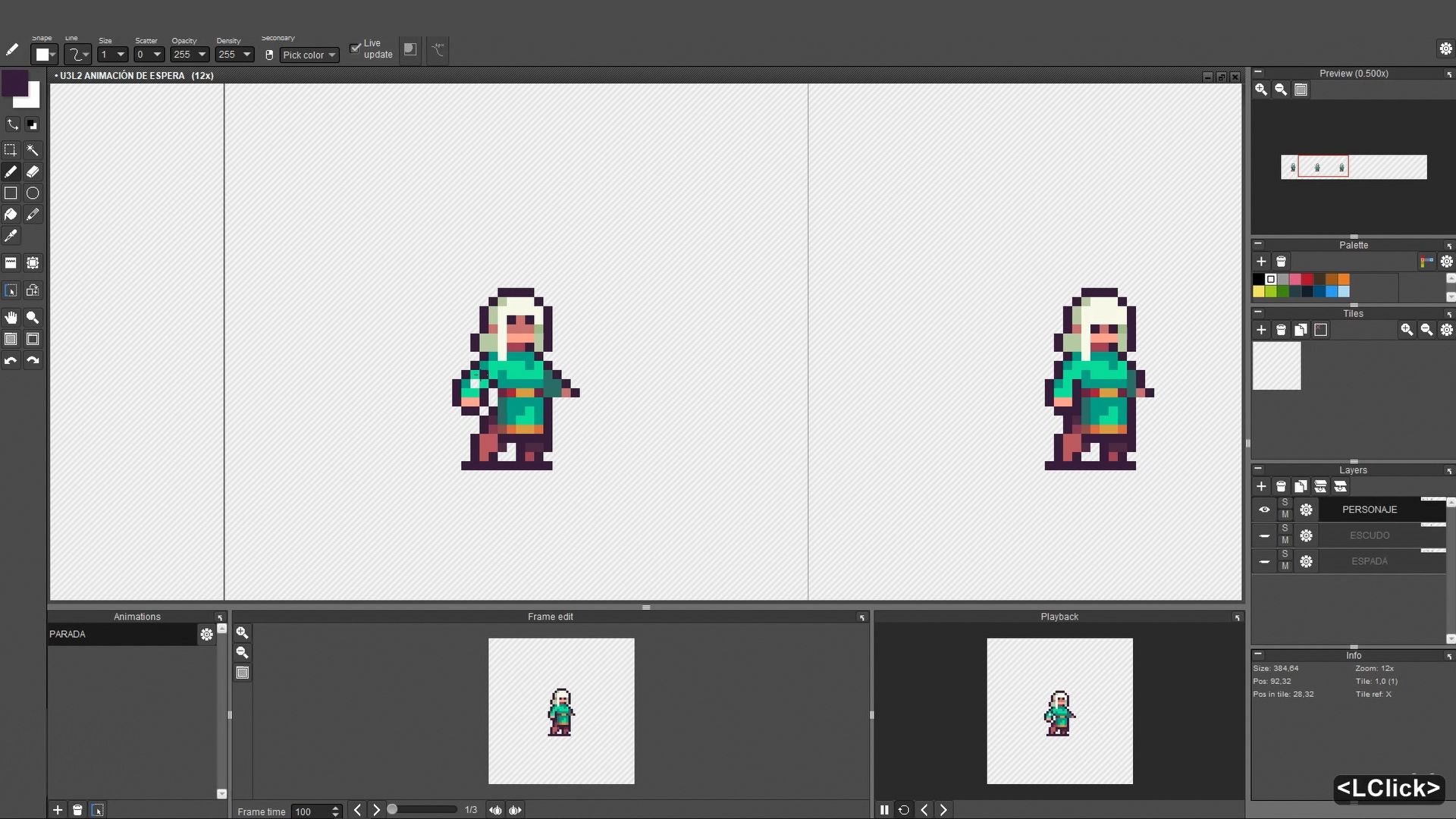
Task: Select the zoom magnifier tool
Action: [x=33, y=318]
